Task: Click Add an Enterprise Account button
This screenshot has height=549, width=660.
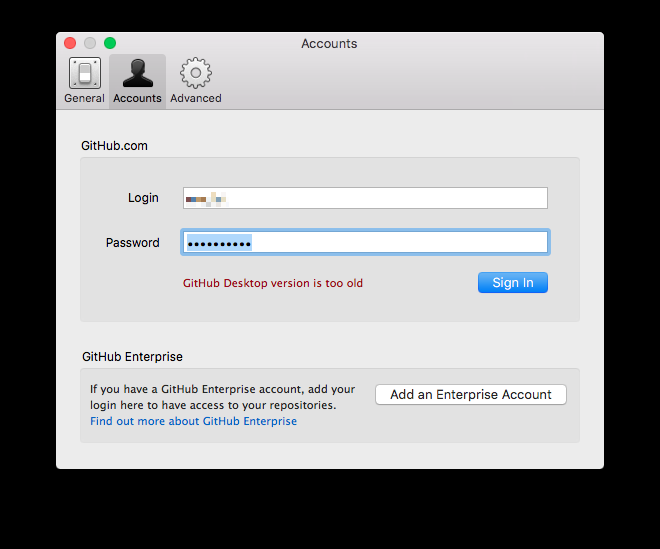Action: click(471, 394)
